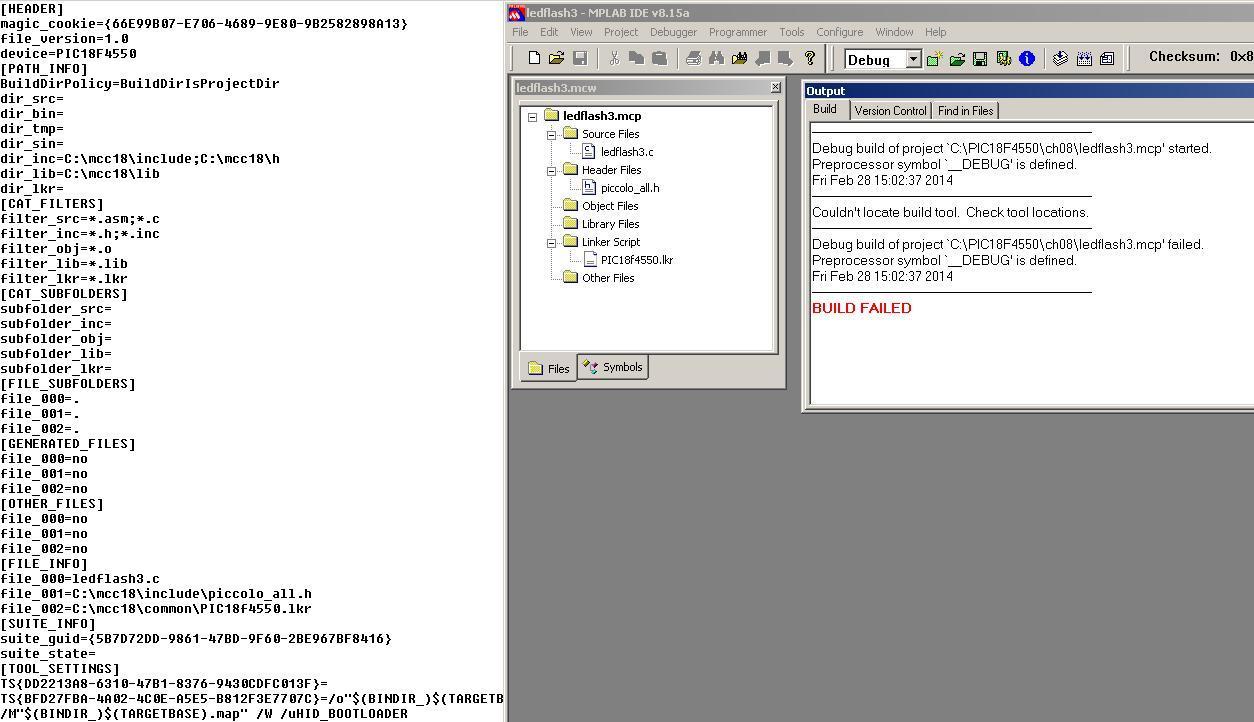Screen dimensions: 1254x722
Task: Click the Save Workspace disk icon
Action: pyautogui.click(x=980, y=59)
